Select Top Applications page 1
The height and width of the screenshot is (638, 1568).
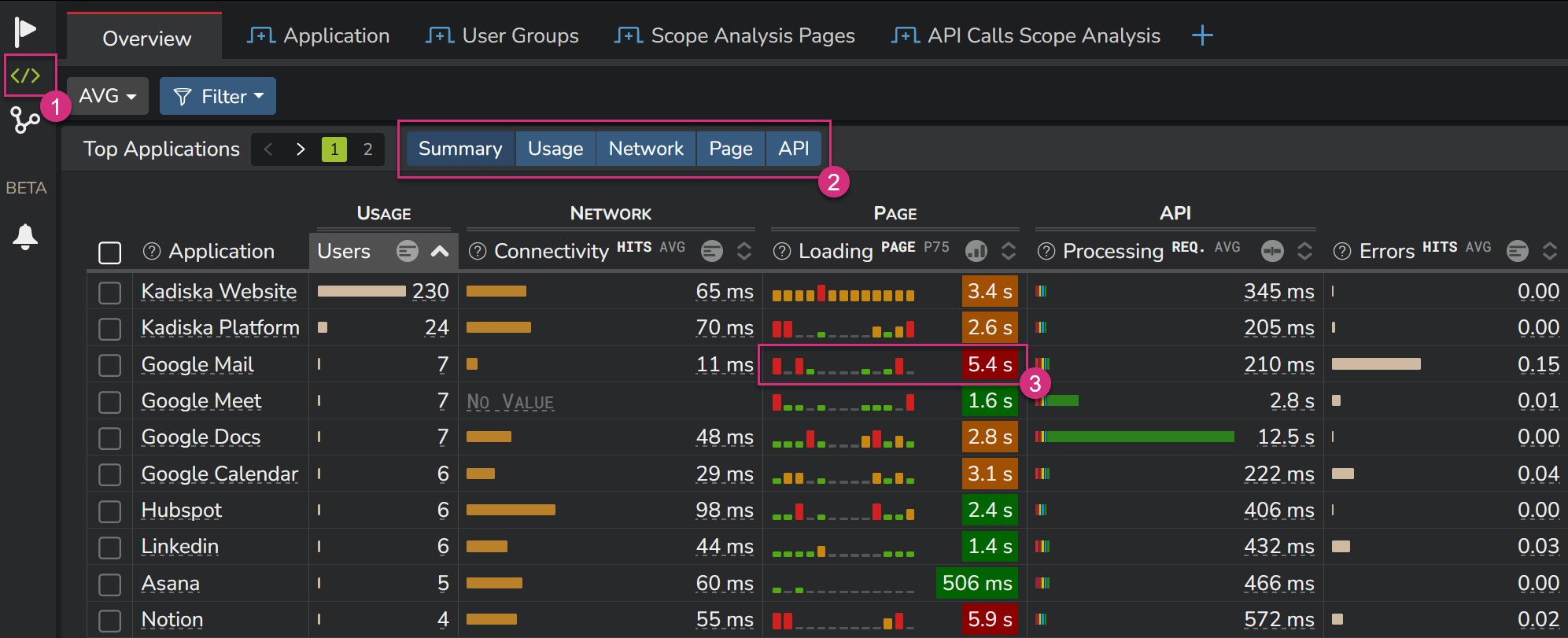coord(334,149)
